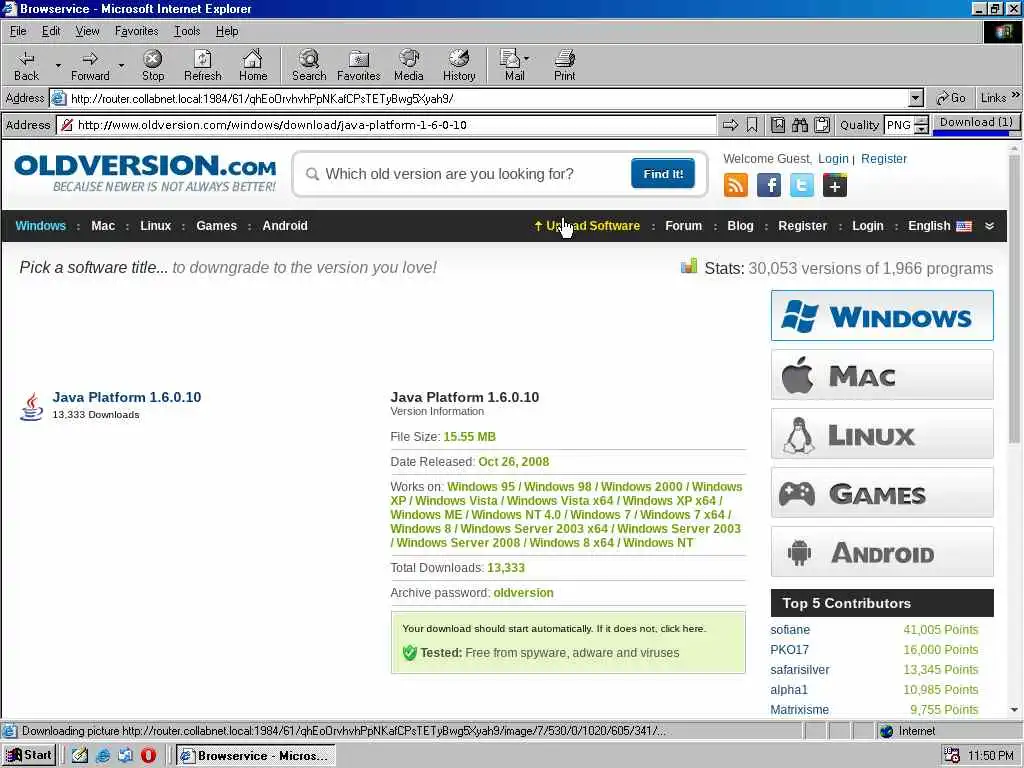Open the Facebook icon
The height and width of the screenshot is (768, 1024).
(769, 185)
